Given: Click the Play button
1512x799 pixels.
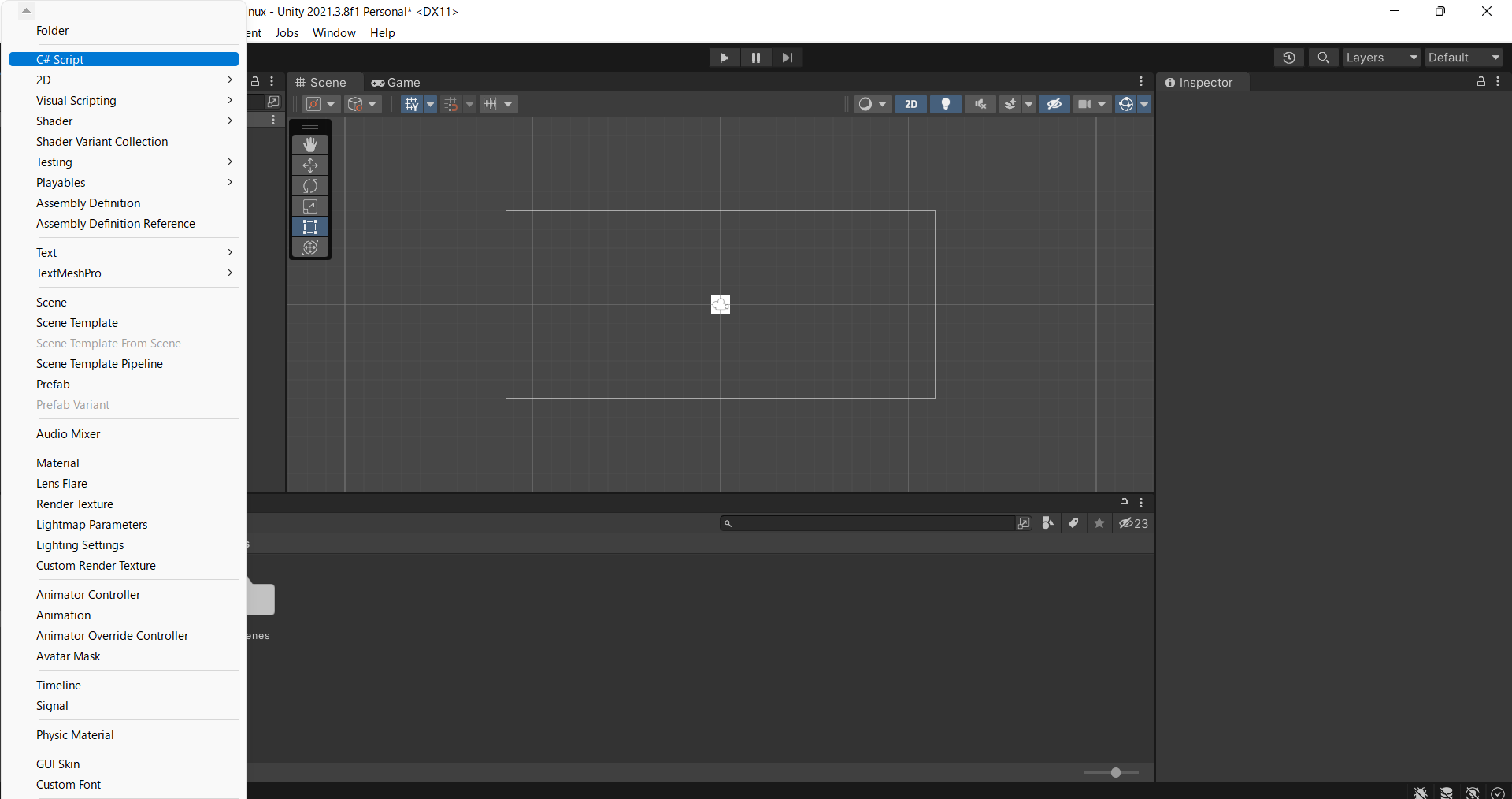Looking at the screenshot, I should [724, 58].
